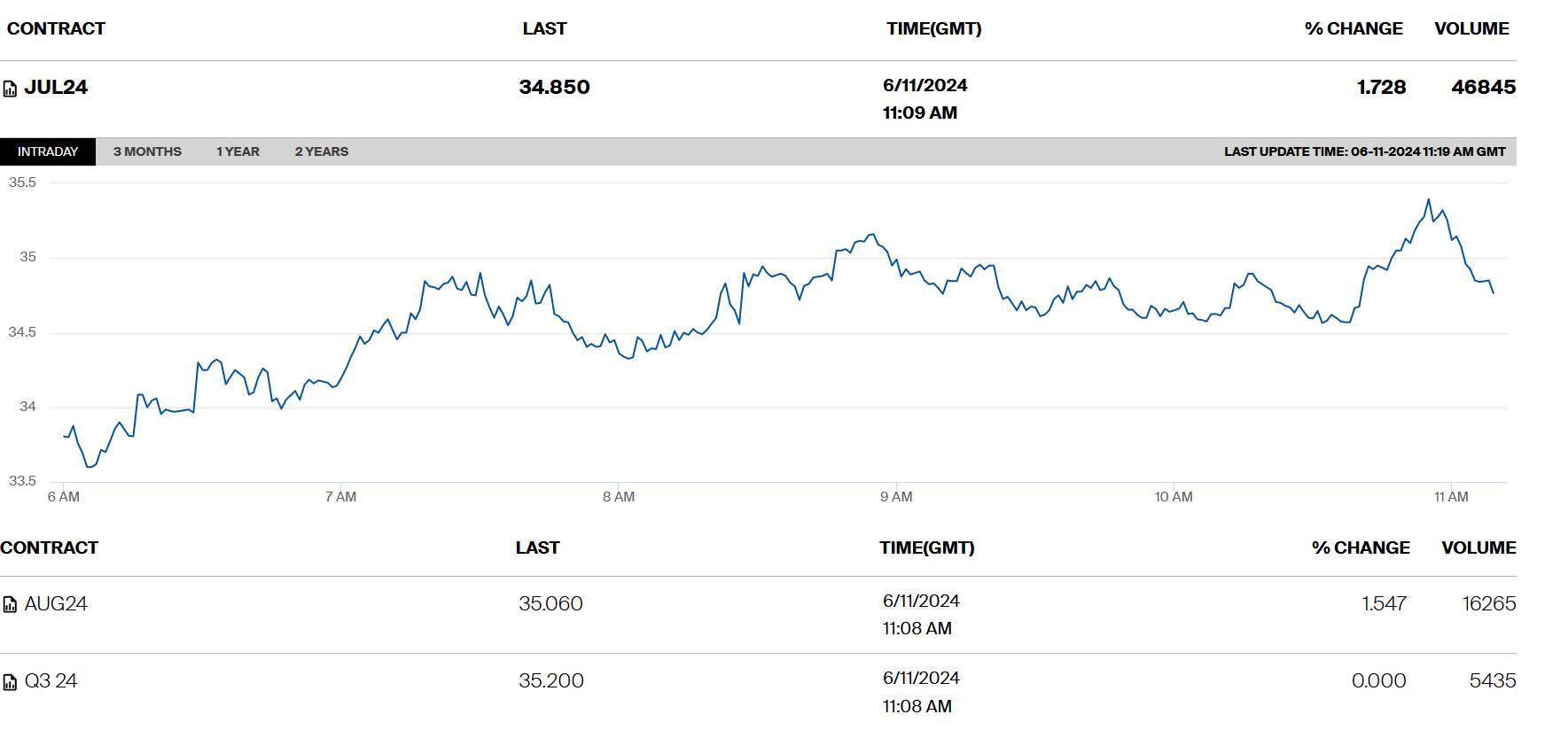Click the top LAST column header
The width and height of the screenshot is (1568, 730).
click(544, 28)
